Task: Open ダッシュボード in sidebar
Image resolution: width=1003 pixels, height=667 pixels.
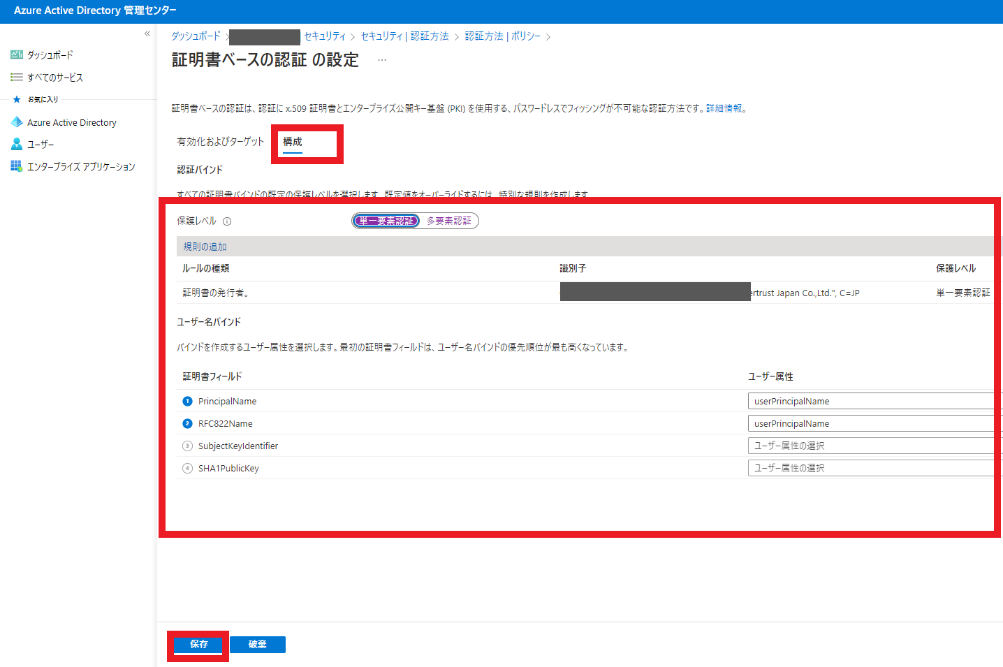Action: (50, 55)
